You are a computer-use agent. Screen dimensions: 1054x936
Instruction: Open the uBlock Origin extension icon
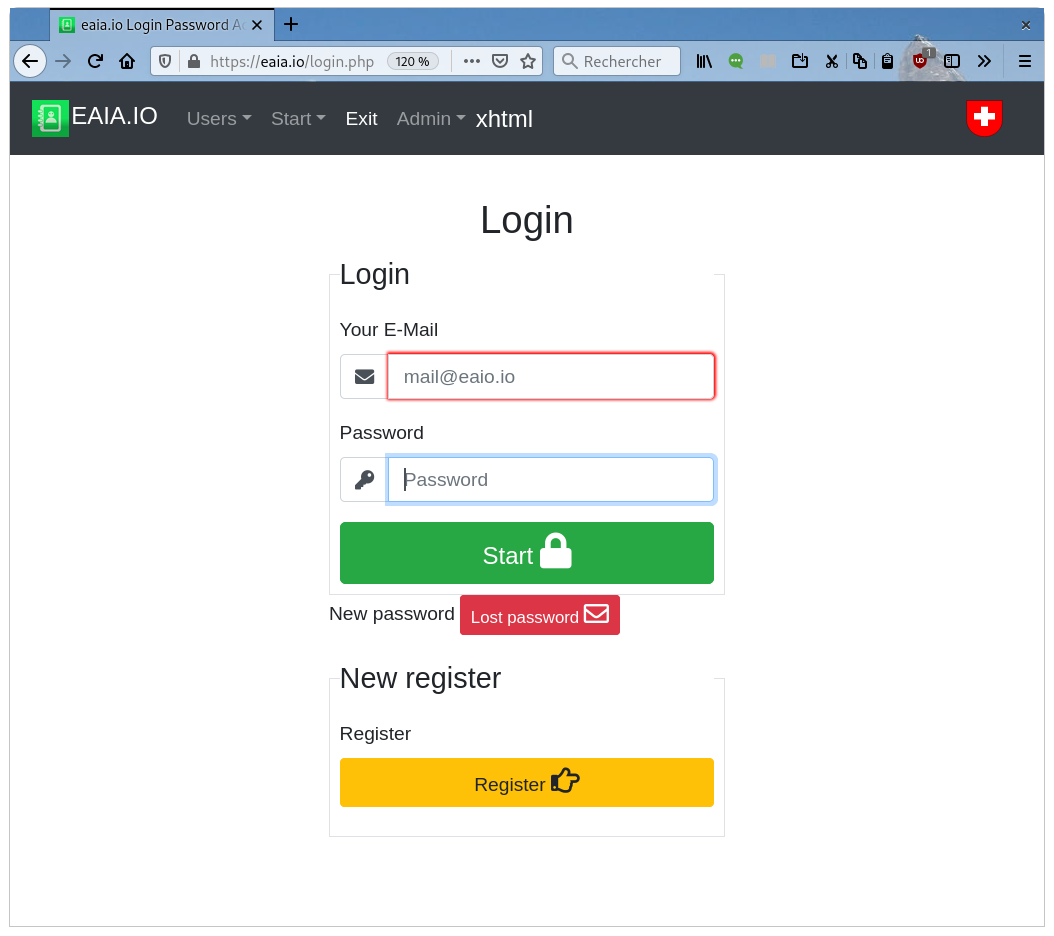pyautogui.click(x=919, y=61)
